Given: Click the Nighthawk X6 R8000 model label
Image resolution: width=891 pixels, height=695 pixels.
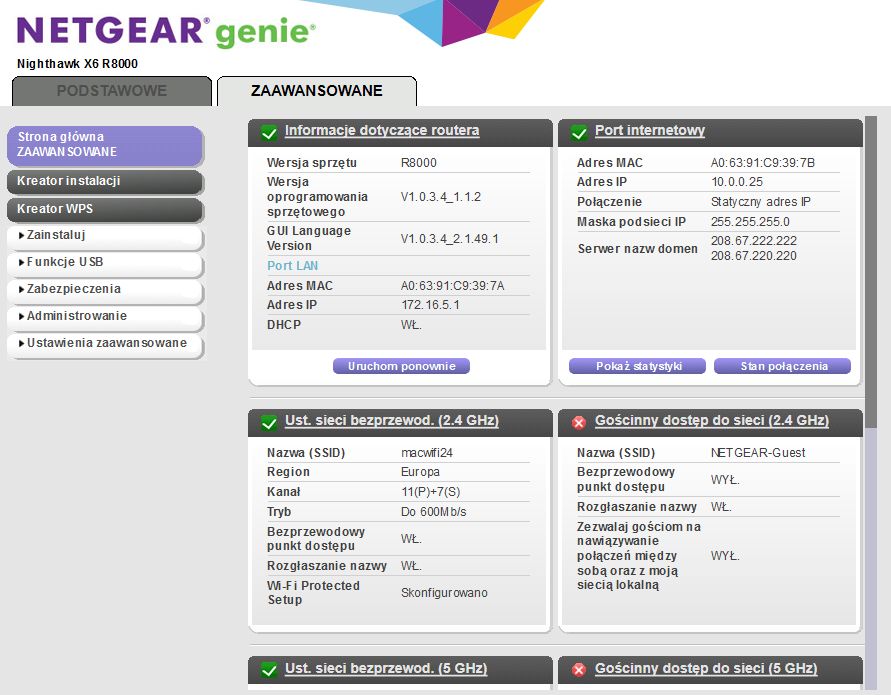Looking at the screenshot, I should [x=77, y=64].
